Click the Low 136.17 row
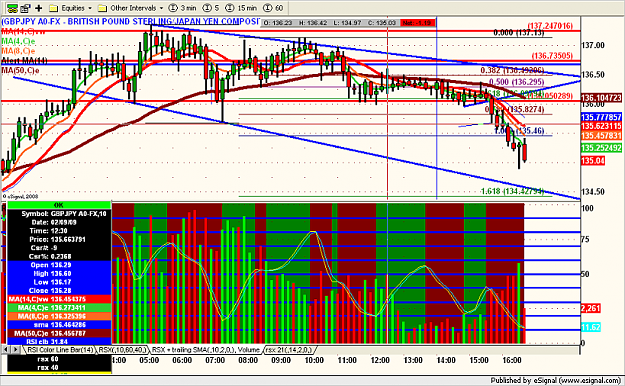 [59, 282]
